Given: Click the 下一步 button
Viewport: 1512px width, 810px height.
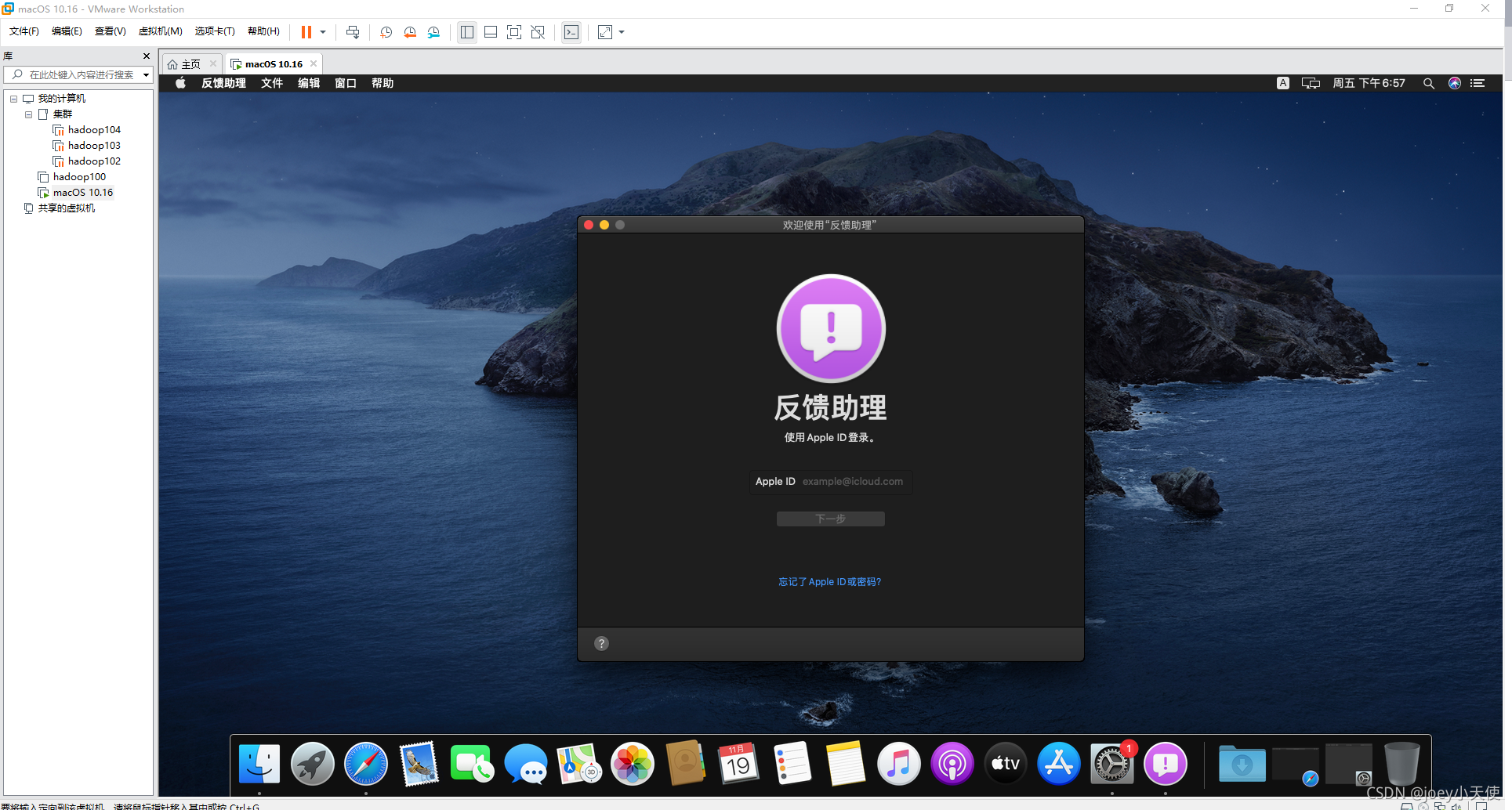Looking at the screenshot, I should (x=831, y=519).
